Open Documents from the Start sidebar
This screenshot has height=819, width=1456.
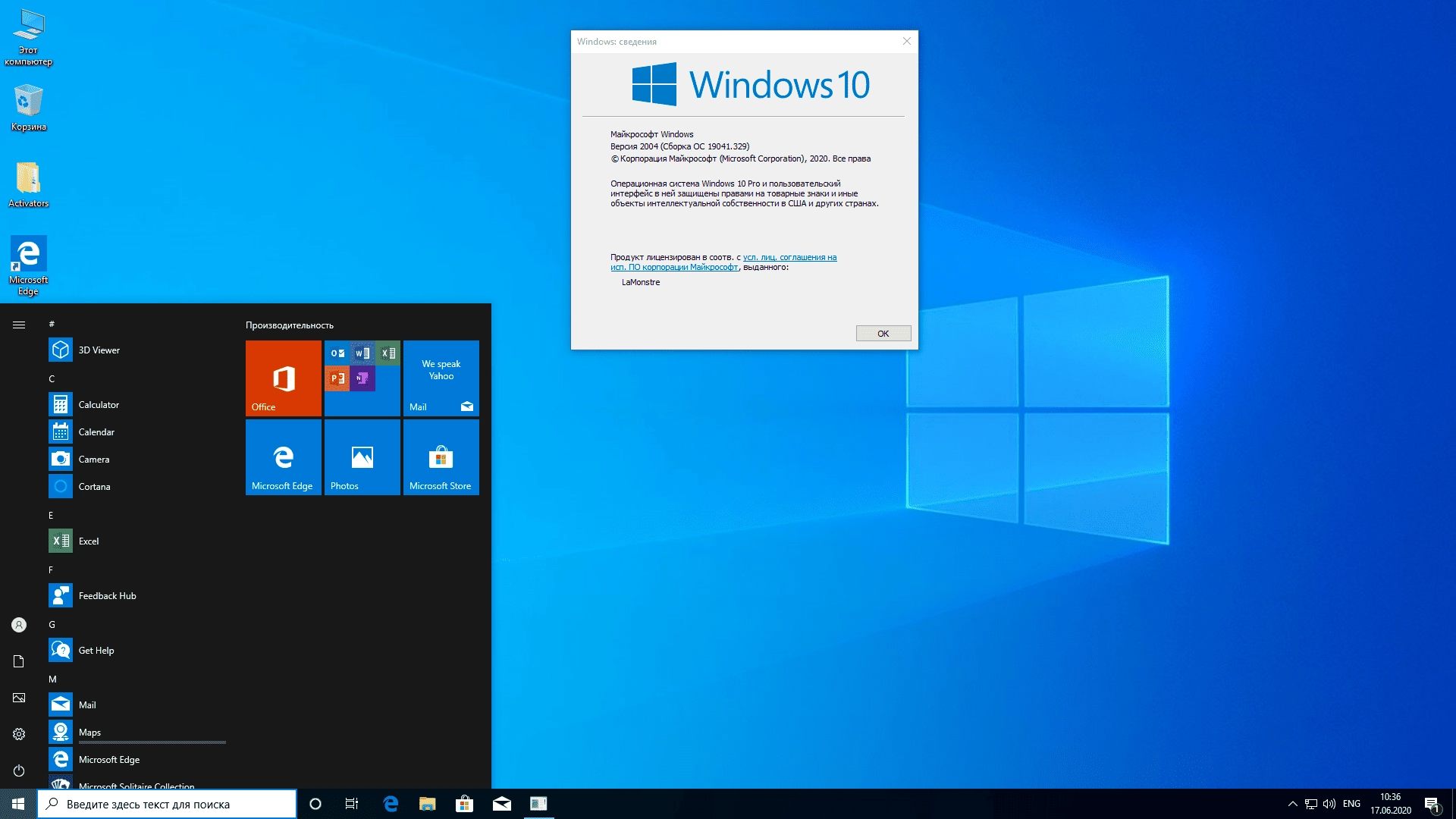(x=19, y=661)
